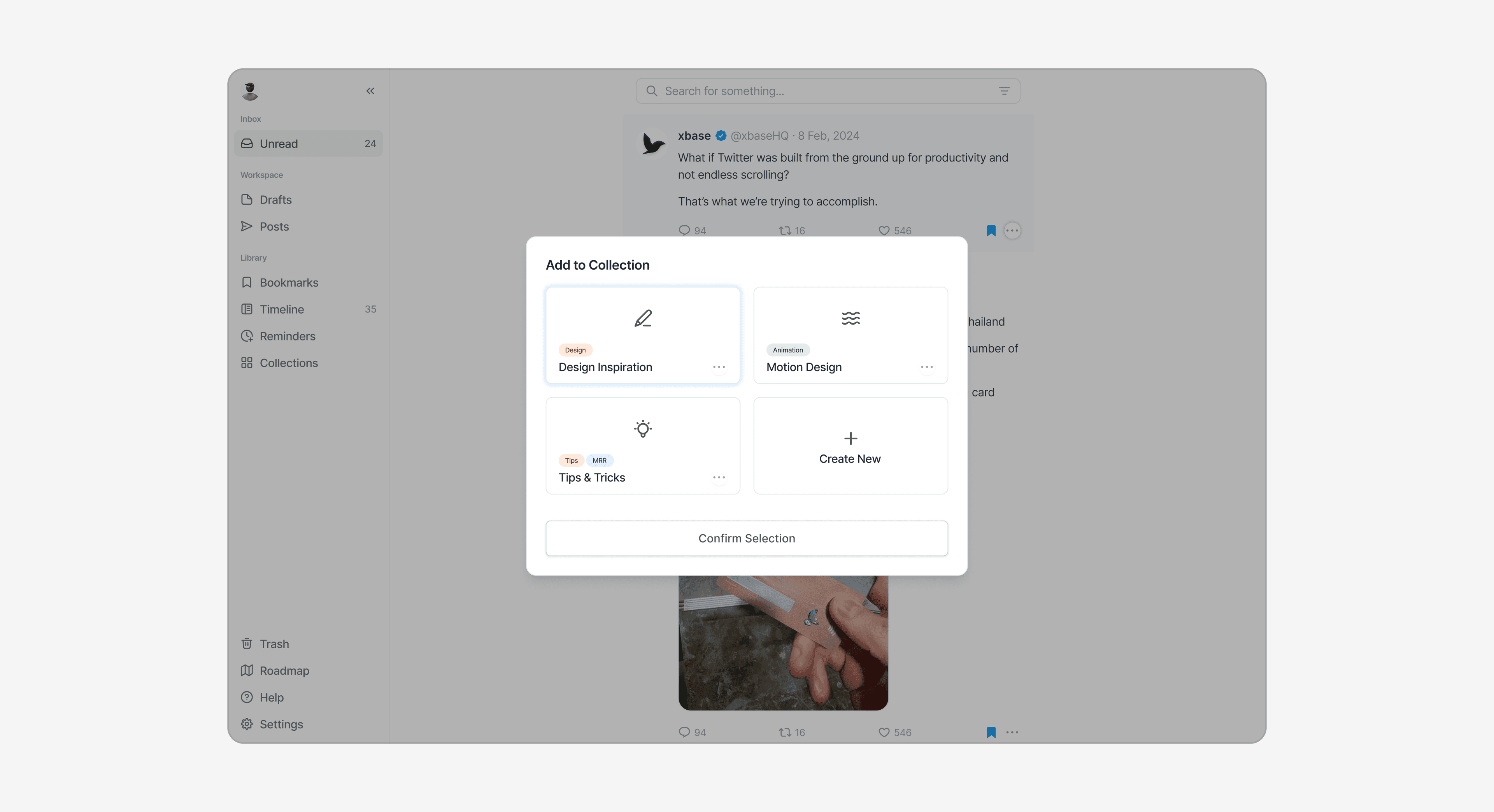
Task: Open options menu for Motion Design collection
Action: pos(926,367)
